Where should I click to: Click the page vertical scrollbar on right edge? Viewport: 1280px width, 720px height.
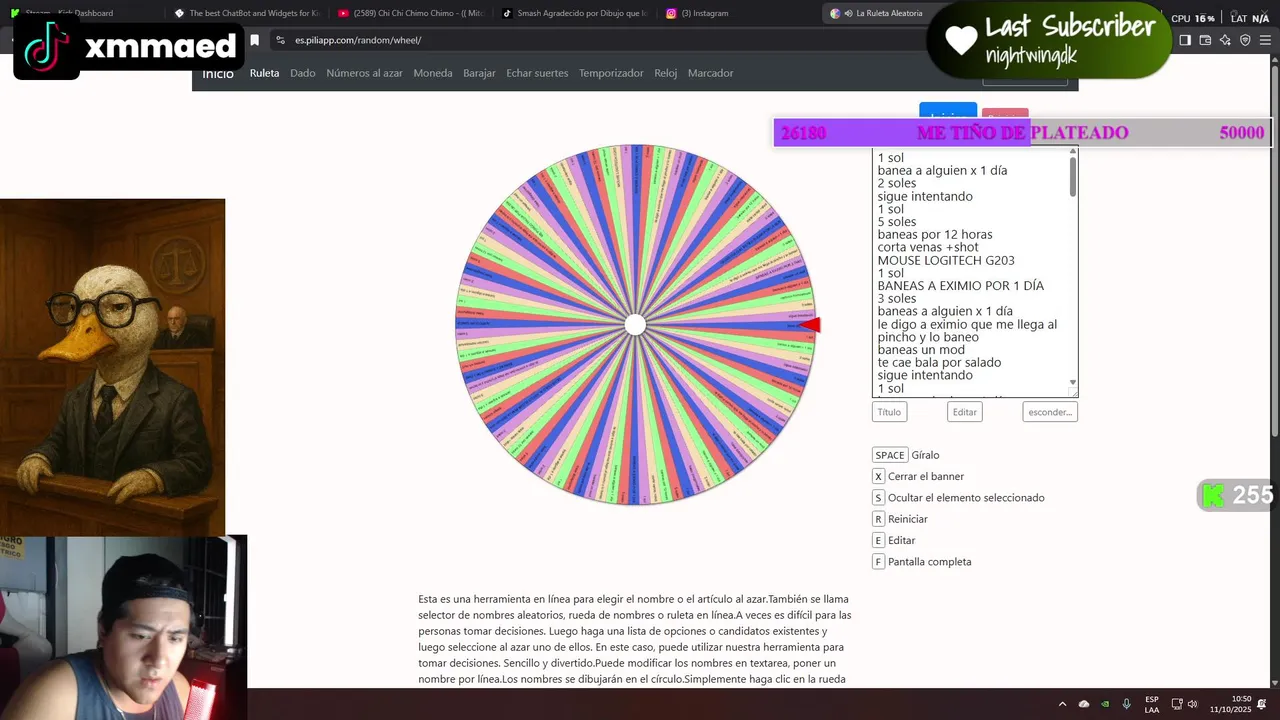(1275, 250)
